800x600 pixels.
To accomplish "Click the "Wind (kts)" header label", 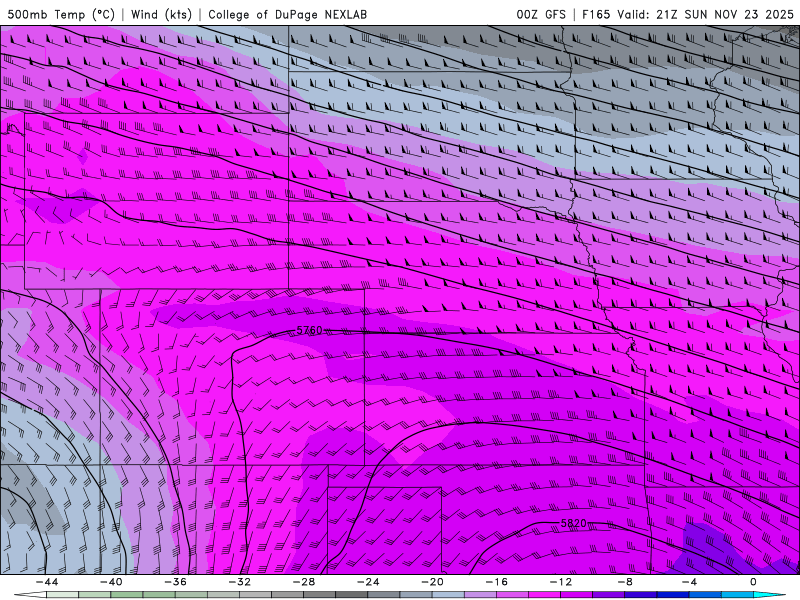I will 161,14.
